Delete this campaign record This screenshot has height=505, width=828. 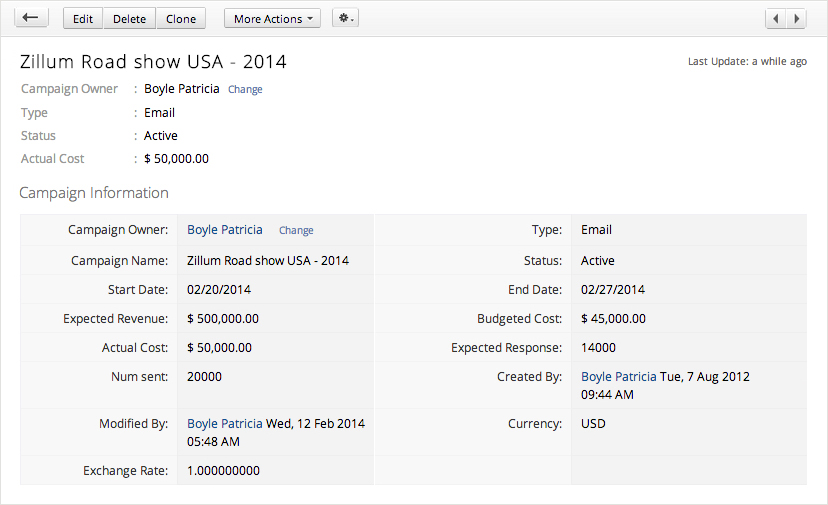[x=129, y=19]
